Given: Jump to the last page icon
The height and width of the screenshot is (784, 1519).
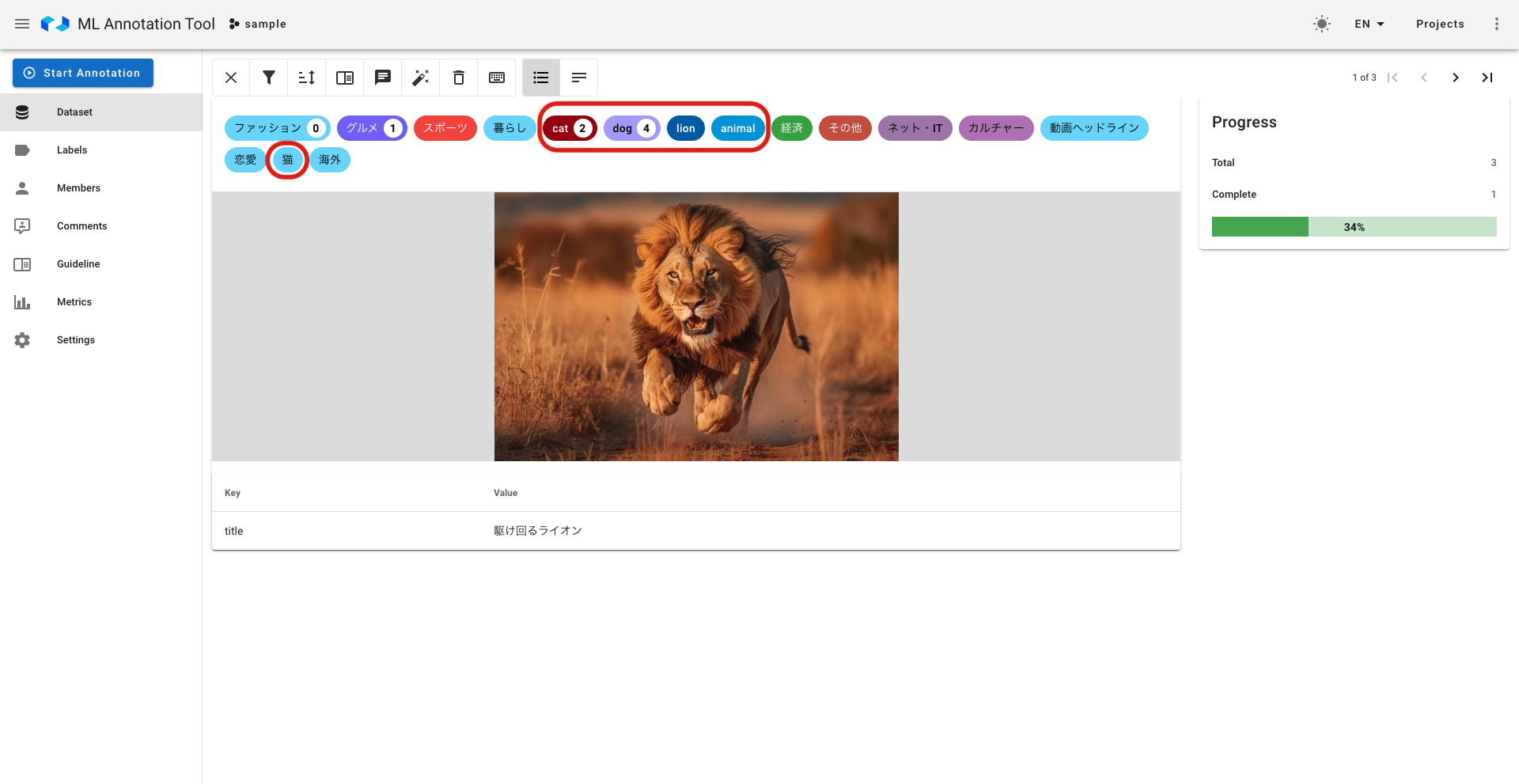Looking at the screenshot, I should click(1487, 78).
